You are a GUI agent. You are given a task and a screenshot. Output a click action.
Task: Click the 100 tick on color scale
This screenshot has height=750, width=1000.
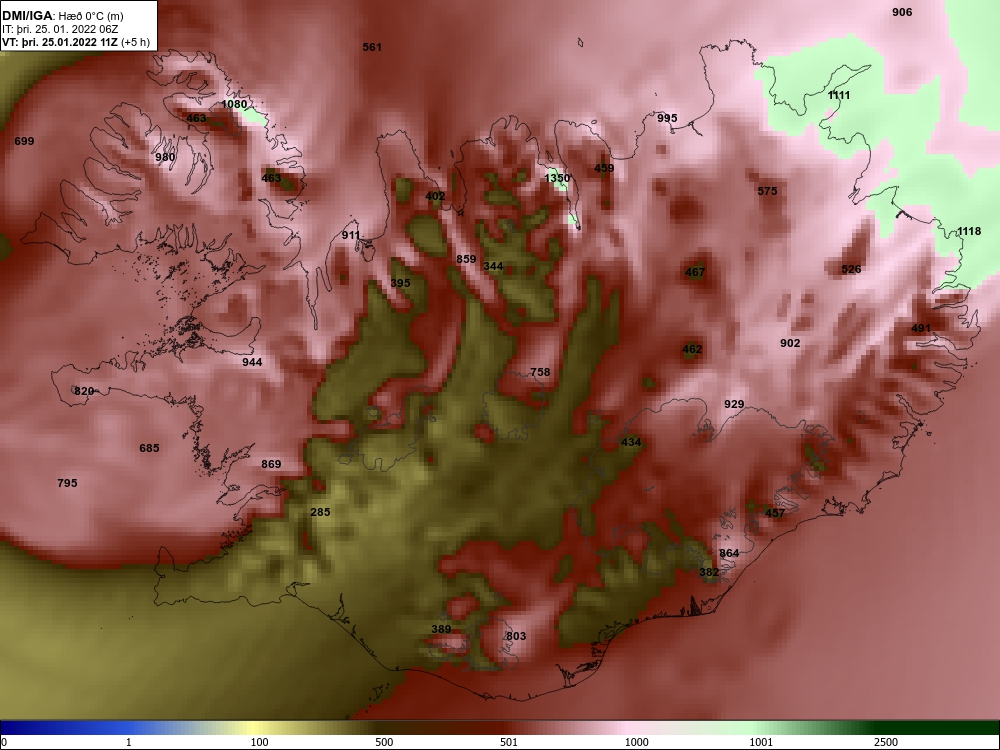pyautogui.click(x=259, y=742)
